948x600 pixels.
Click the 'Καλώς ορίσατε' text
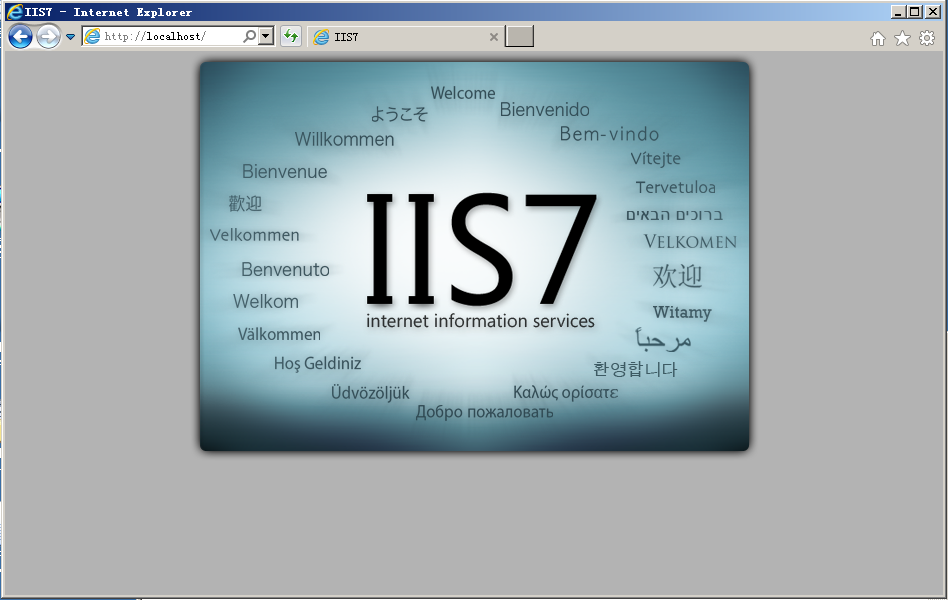565,393
